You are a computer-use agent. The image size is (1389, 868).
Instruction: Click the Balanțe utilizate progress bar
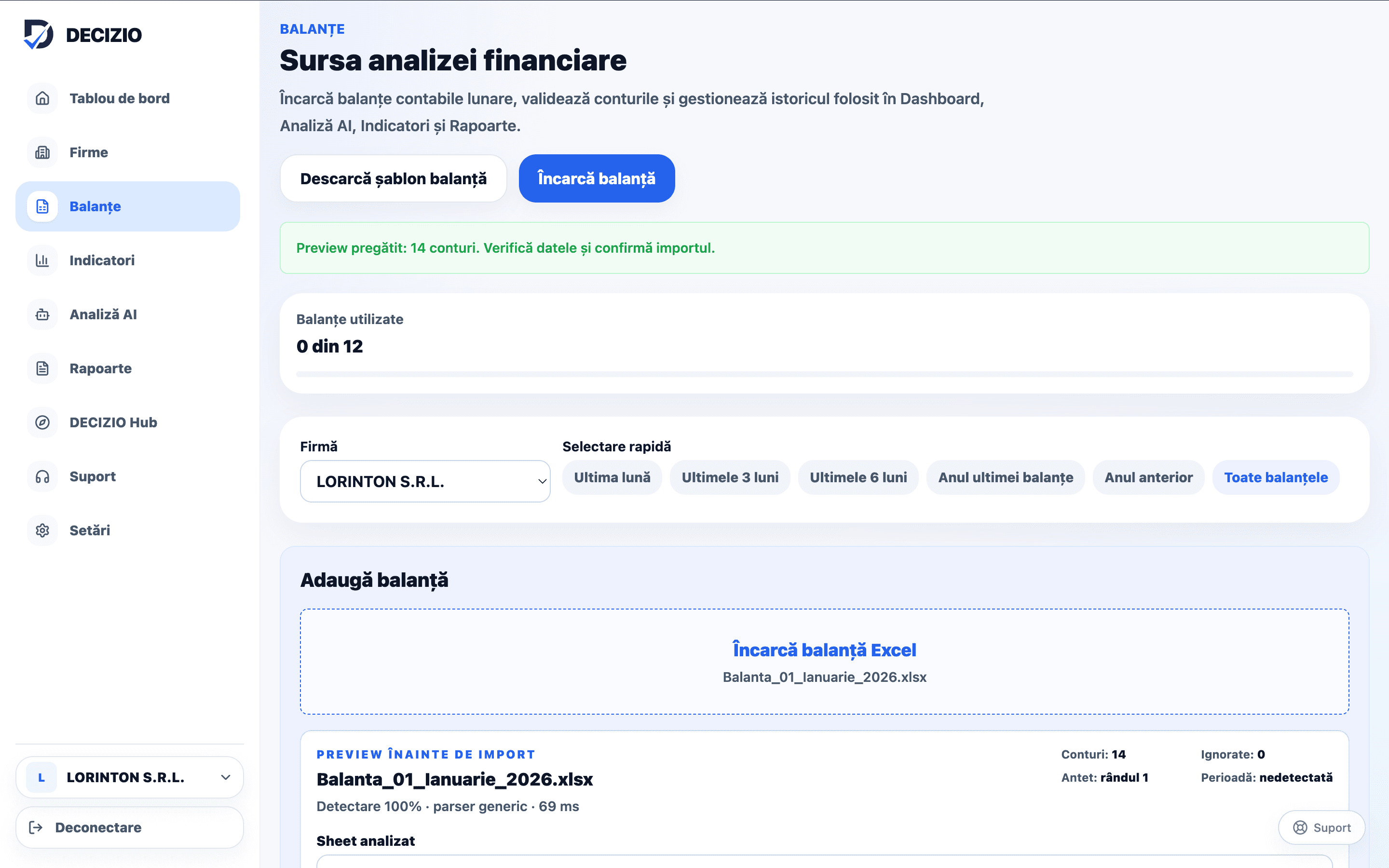pos(824,374)
